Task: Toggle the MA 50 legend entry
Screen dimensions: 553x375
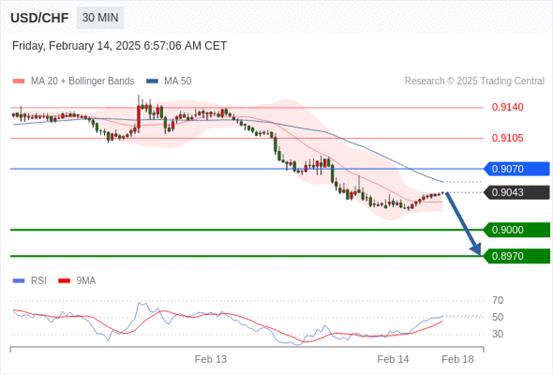Action: tap(169, 81)
